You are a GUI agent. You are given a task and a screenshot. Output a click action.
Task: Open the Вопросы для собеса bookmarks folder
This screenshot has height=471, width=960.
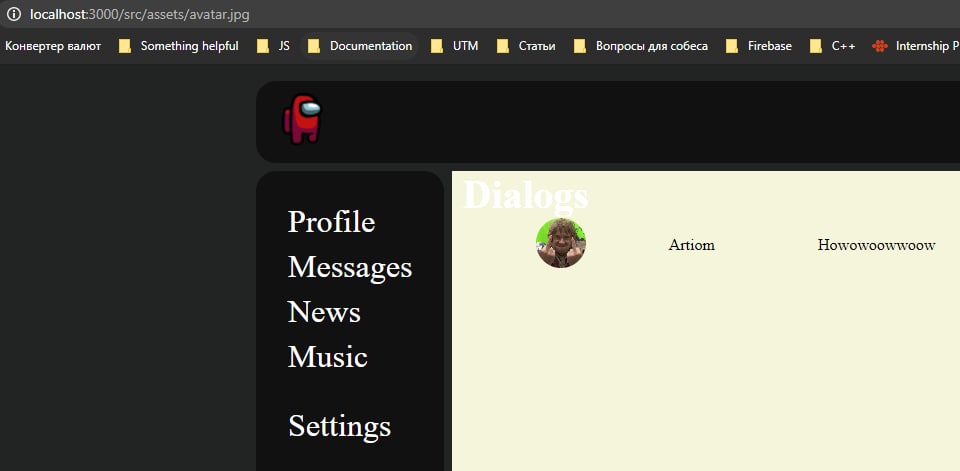point(640,46)
